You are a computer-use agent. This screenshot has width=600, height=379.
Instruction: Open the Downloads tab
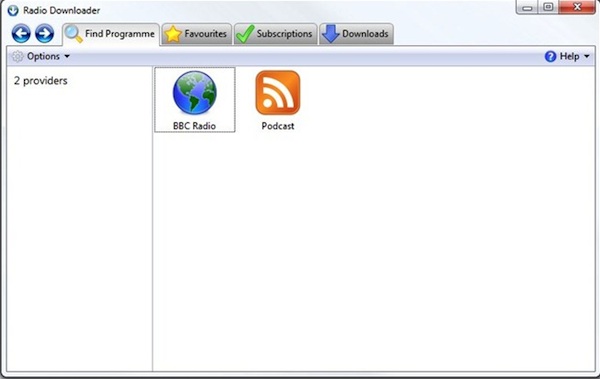356,34
